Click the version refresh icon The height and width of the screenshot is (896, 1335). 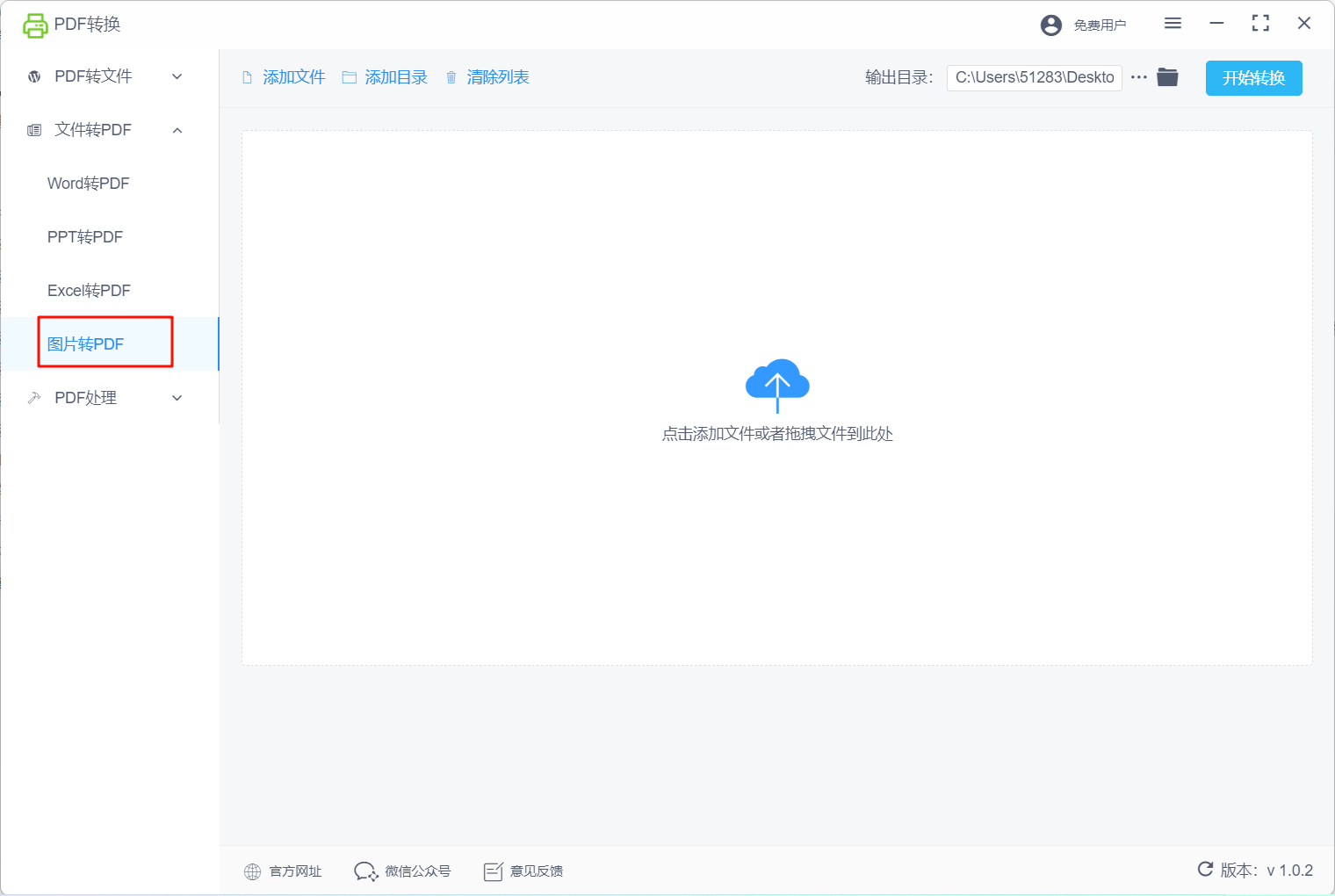1205,869
